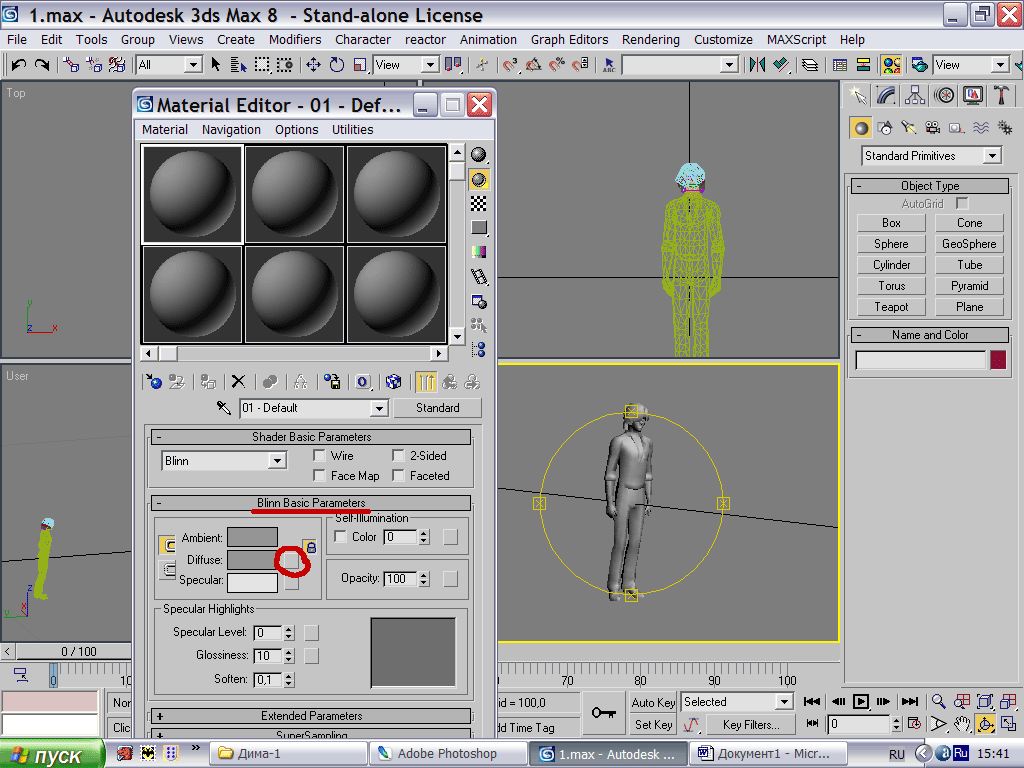Enable the Face Map checkbox
1024x768 pixels.
pyautogui.click(x=319, y=475)
